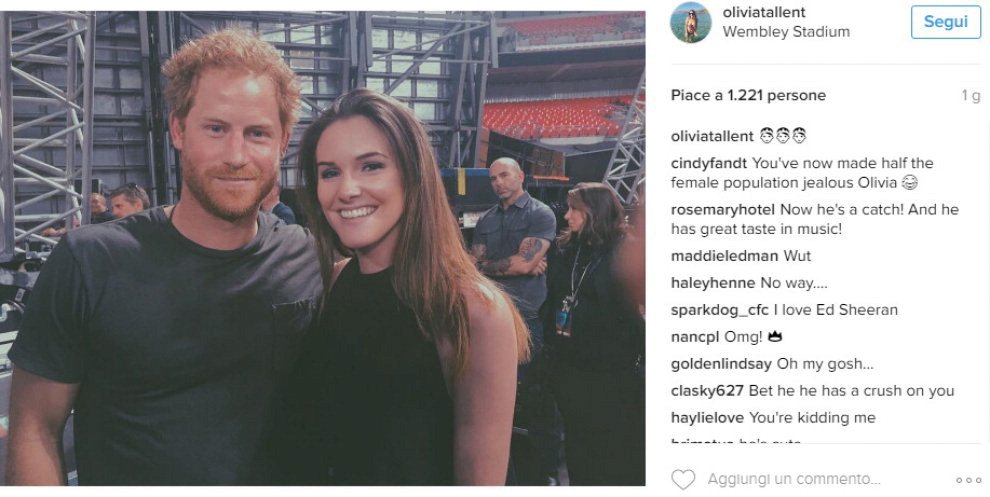This screenshot has width=990, height=497.
Task: Open cindyfandt's profile from comments
Action: [x=709, y=163]
